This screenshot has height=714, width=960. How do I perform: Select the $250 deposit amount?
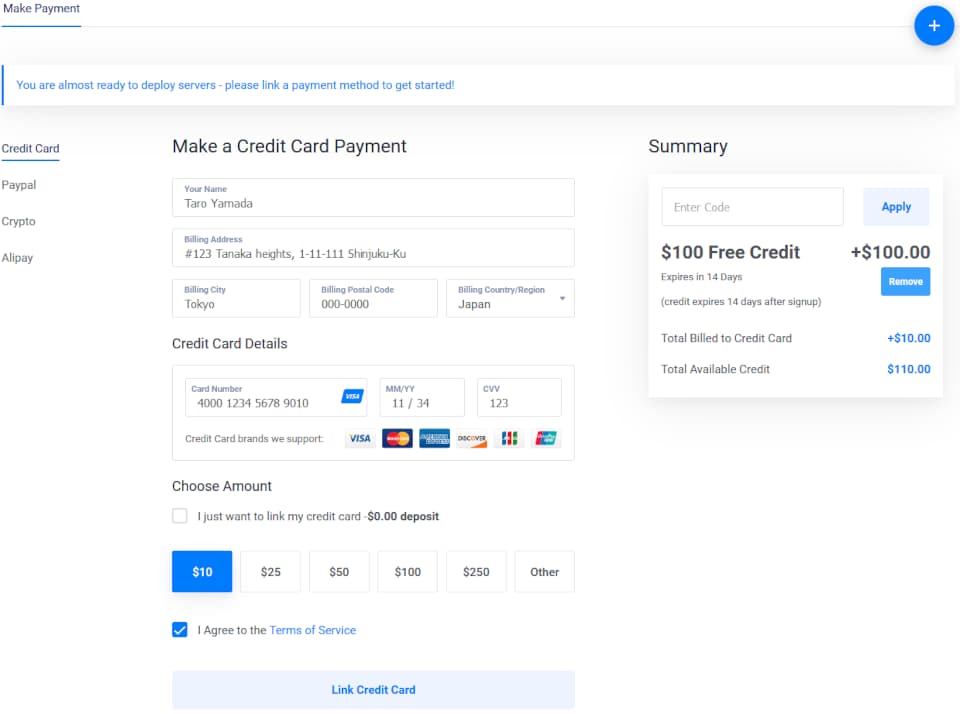(x=476, y=571)
